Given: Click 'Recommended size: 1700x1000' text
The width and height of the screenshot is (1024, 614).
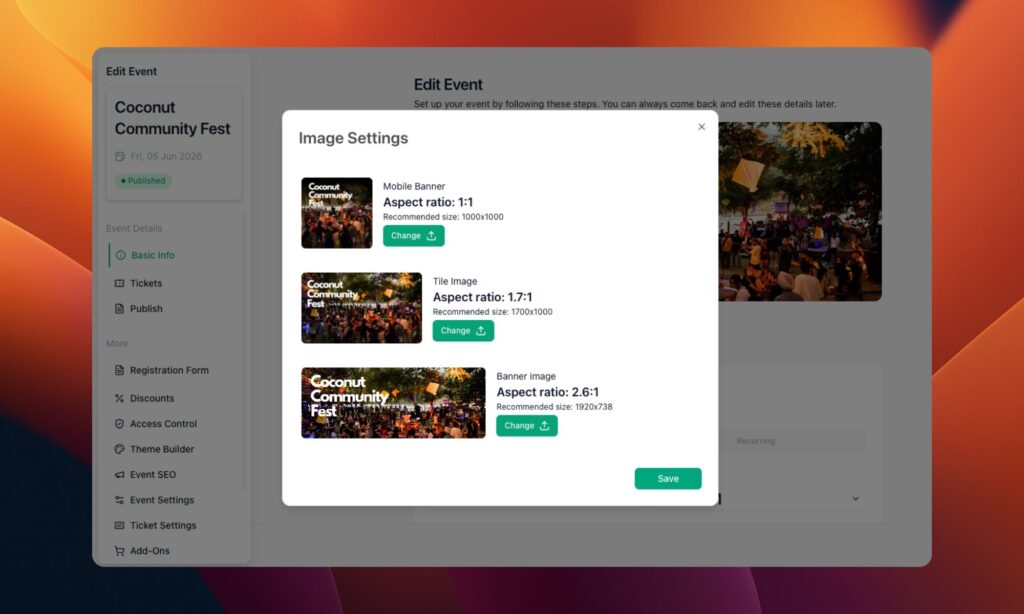Looking at the screenshot, I should pos(492,312).
